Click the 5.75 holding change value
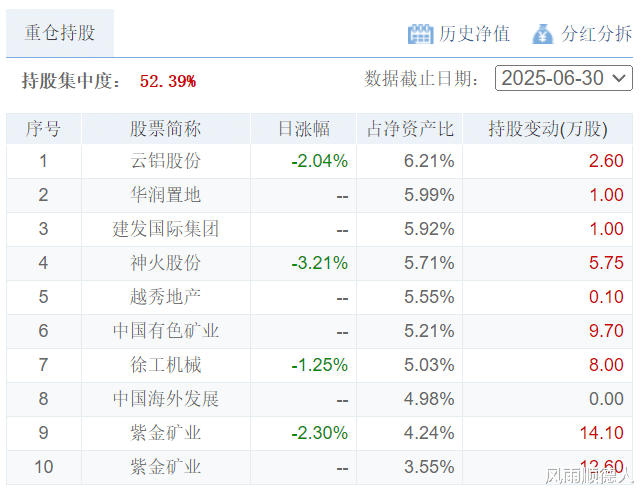Viewport: 644px width, 497px height. coord(606,263)
